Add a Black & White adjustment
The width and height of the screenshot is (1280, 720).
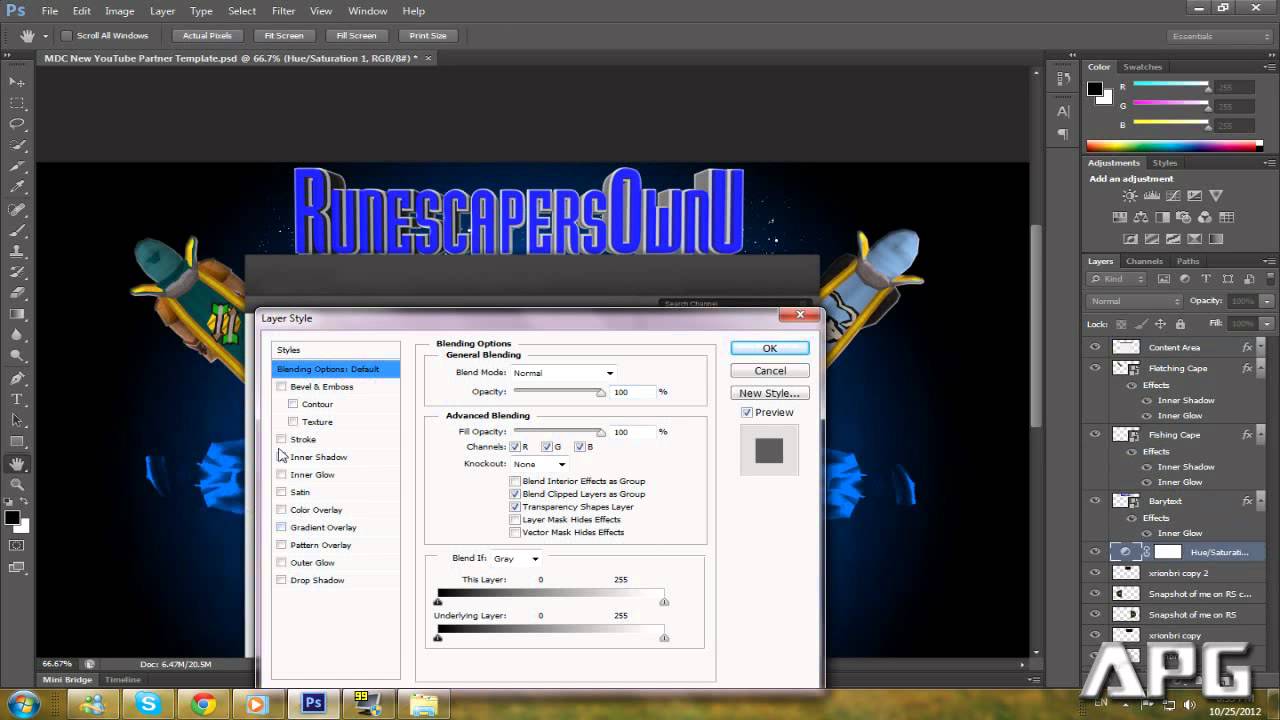click(1162, 217)
